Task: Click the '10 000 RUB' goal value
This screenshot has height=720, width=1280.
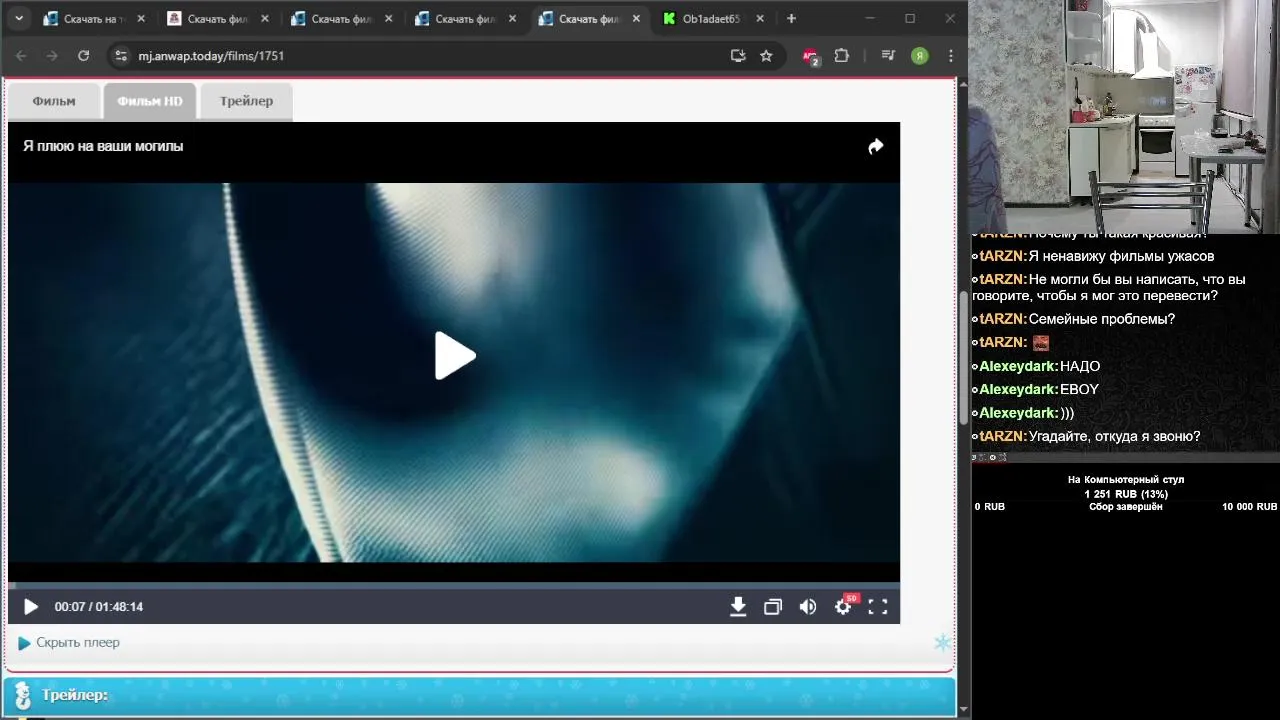Action: pos(1249,507)
